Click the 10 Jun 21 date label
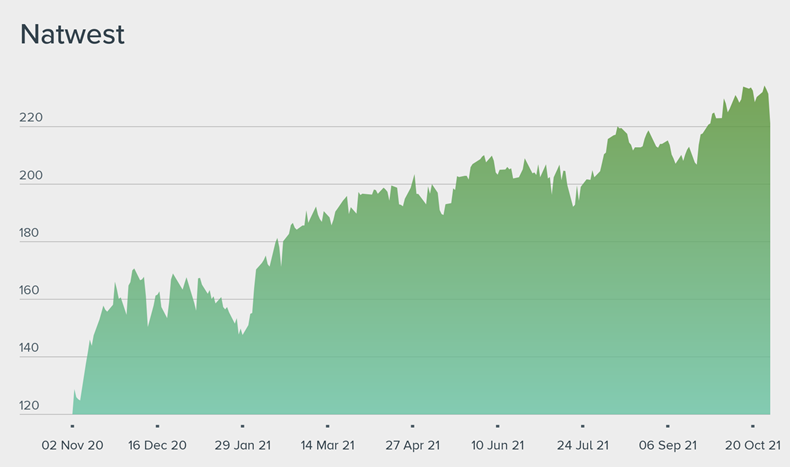The height and width of the screenshot is (467, 790). (497, 445)
